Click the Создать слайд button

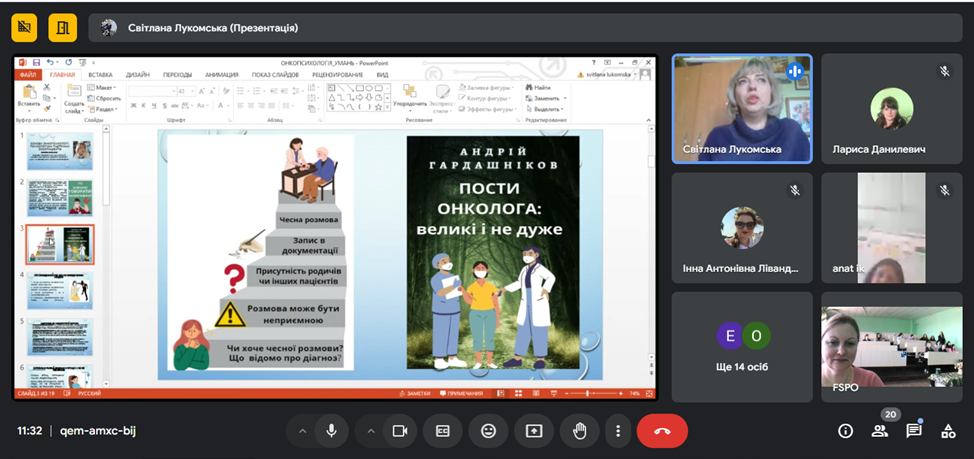(74, 98)
